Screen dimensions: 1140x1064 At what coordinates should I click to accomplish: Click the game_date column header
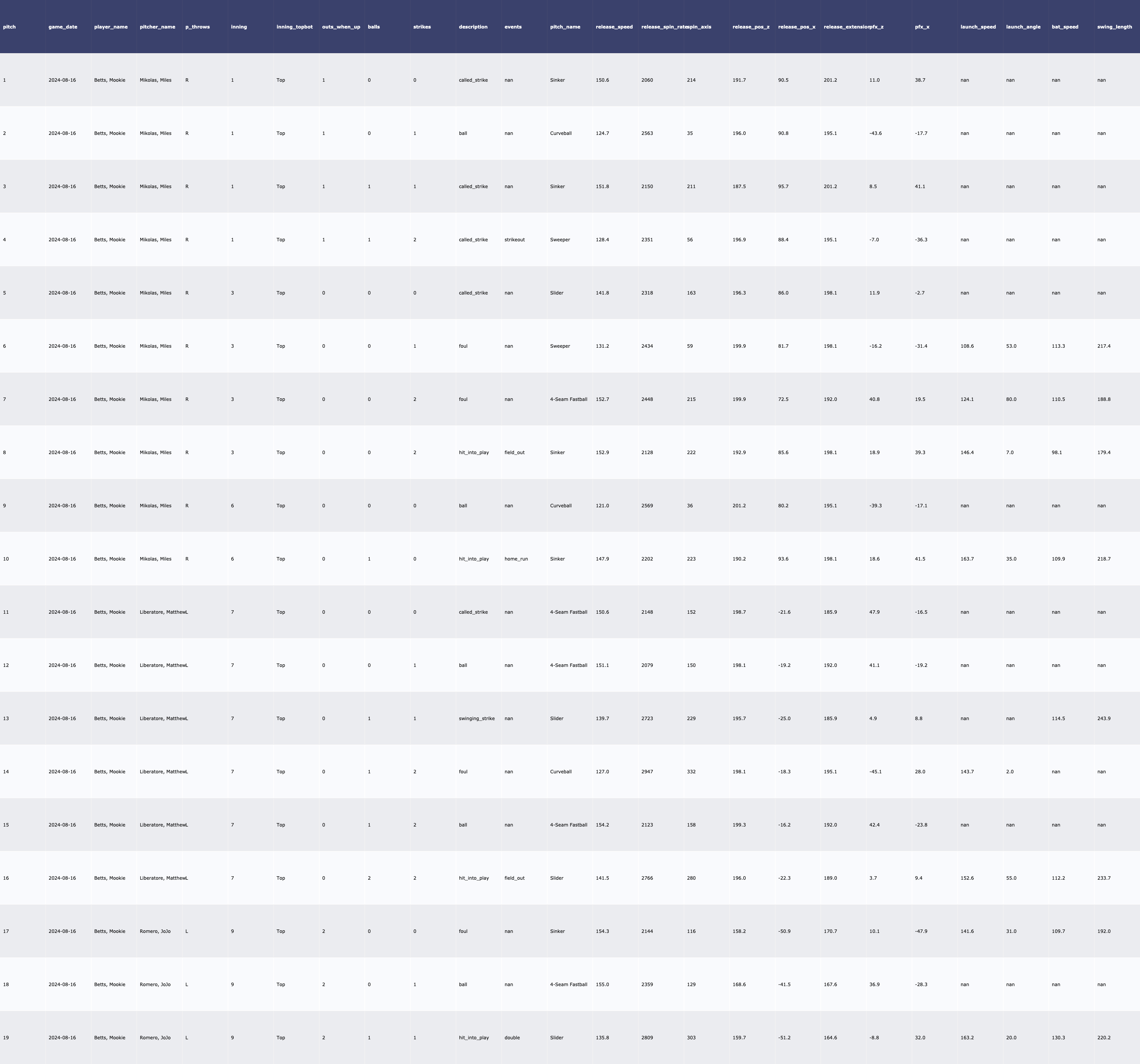point(62,27)
